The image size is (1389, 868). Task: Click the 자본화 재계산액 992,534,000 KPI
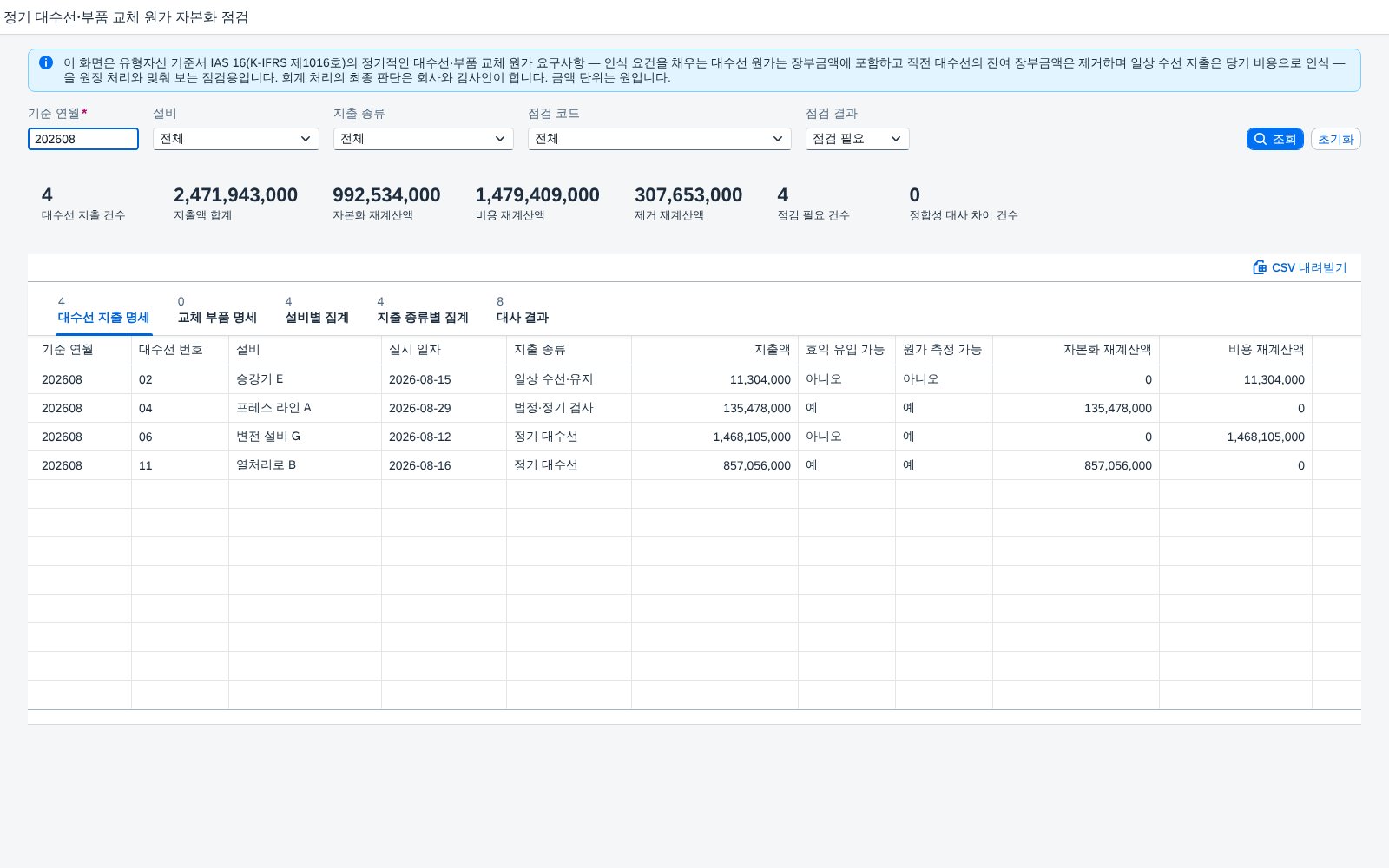coord(386,203)
